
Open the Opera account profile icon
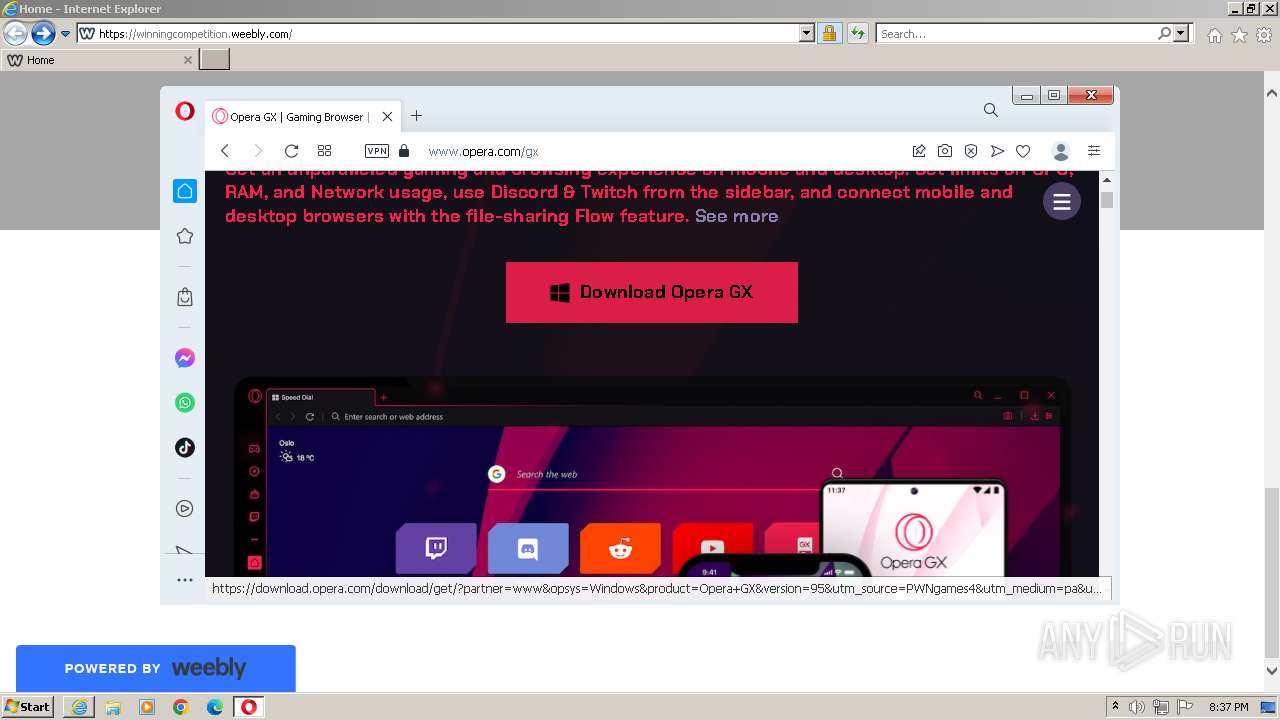point(1061,151)
